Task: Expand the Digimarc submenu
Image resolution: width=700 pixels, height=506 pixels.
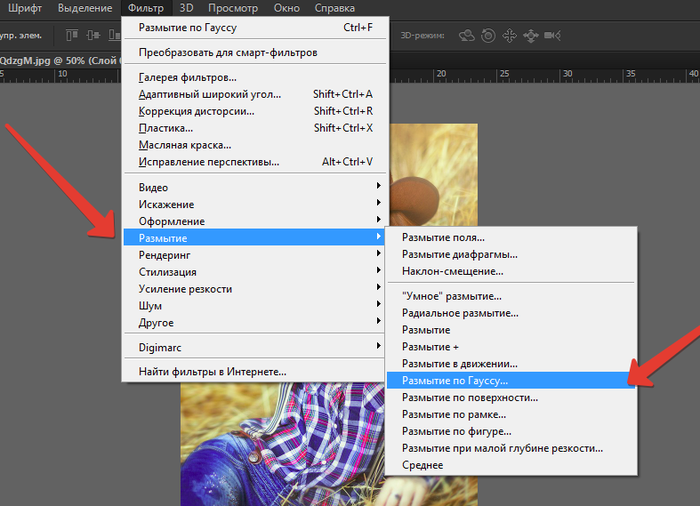Action: point(255,347)
